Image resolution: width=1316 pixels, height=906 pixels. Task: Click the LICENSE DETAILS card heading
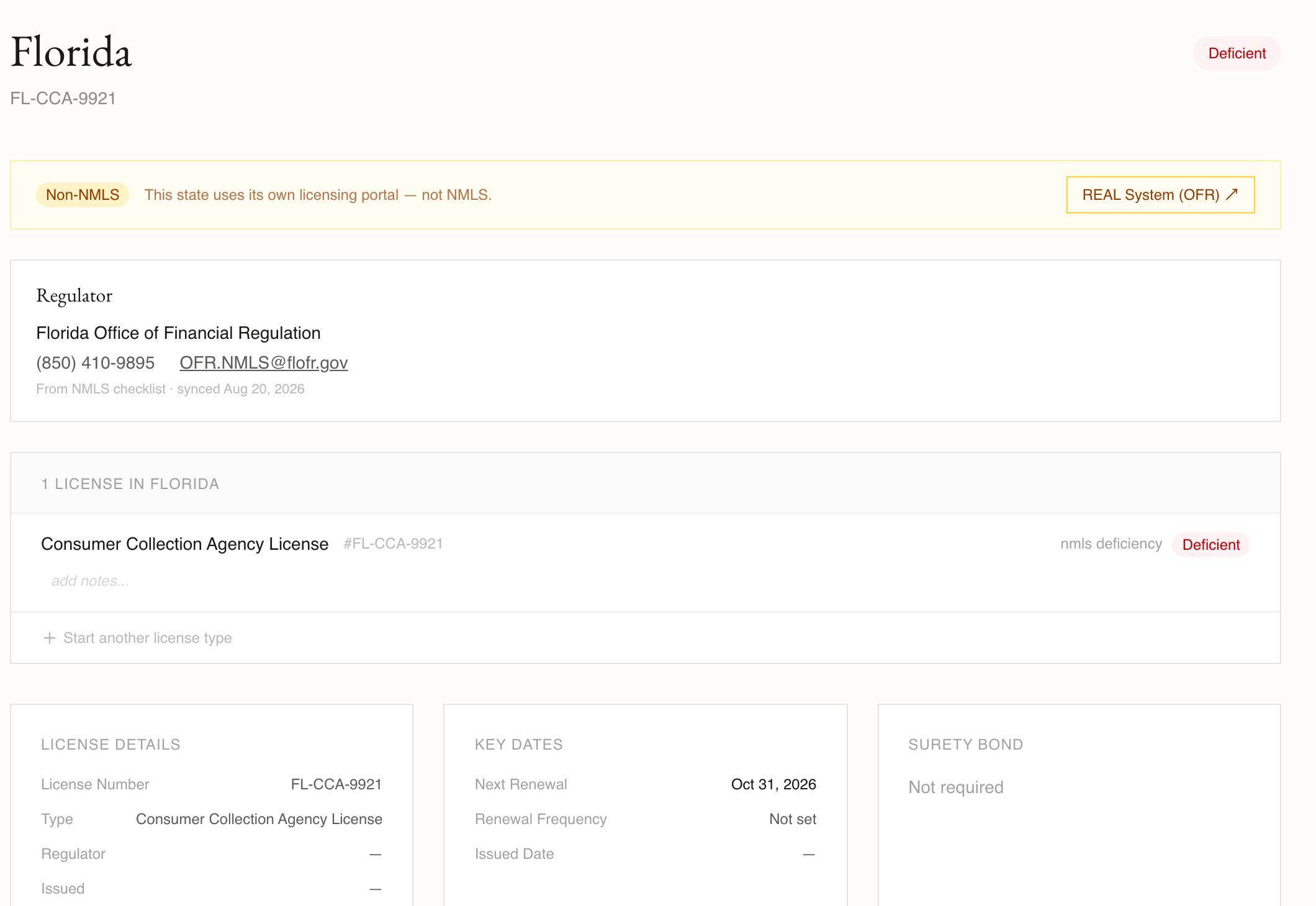point(110,745)
